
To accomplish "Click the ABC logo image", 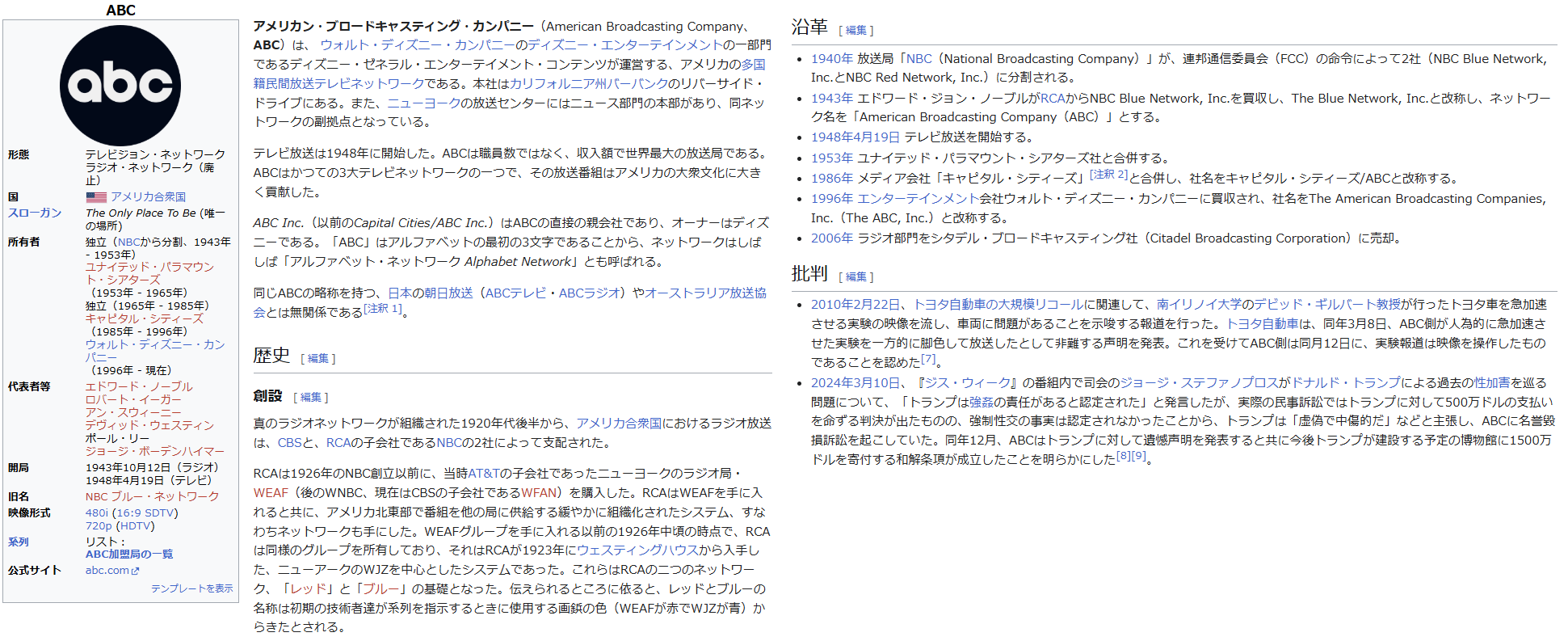I will (120, 85).
